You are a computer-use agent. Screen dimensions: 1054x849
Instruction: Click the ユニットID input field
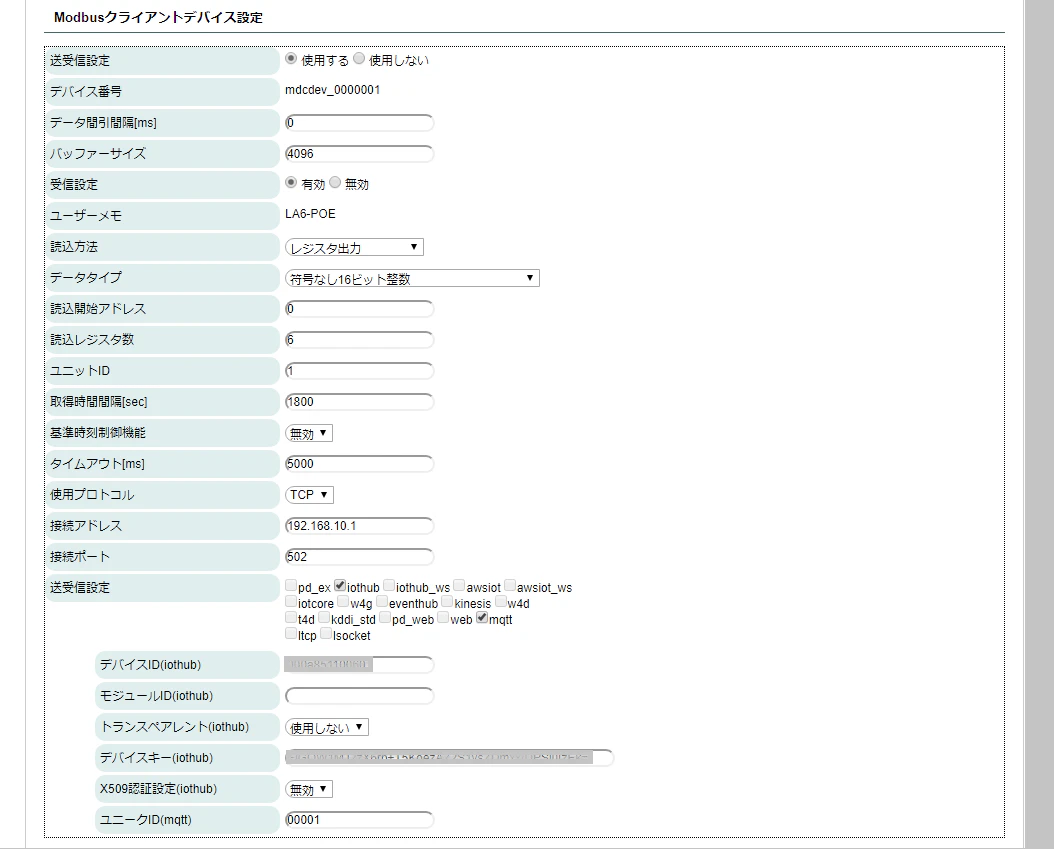pos(360,370)
